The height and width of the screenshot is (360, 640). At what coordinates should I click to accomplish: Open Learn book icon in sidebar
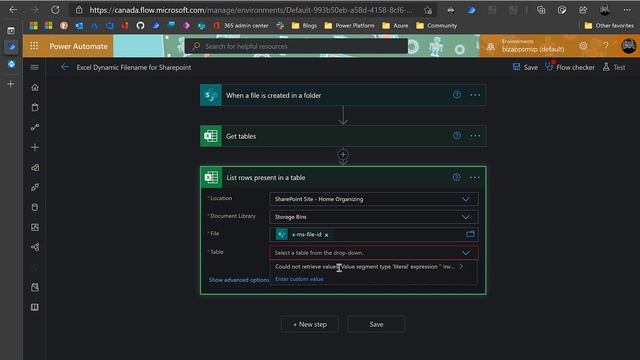[35, 307]
